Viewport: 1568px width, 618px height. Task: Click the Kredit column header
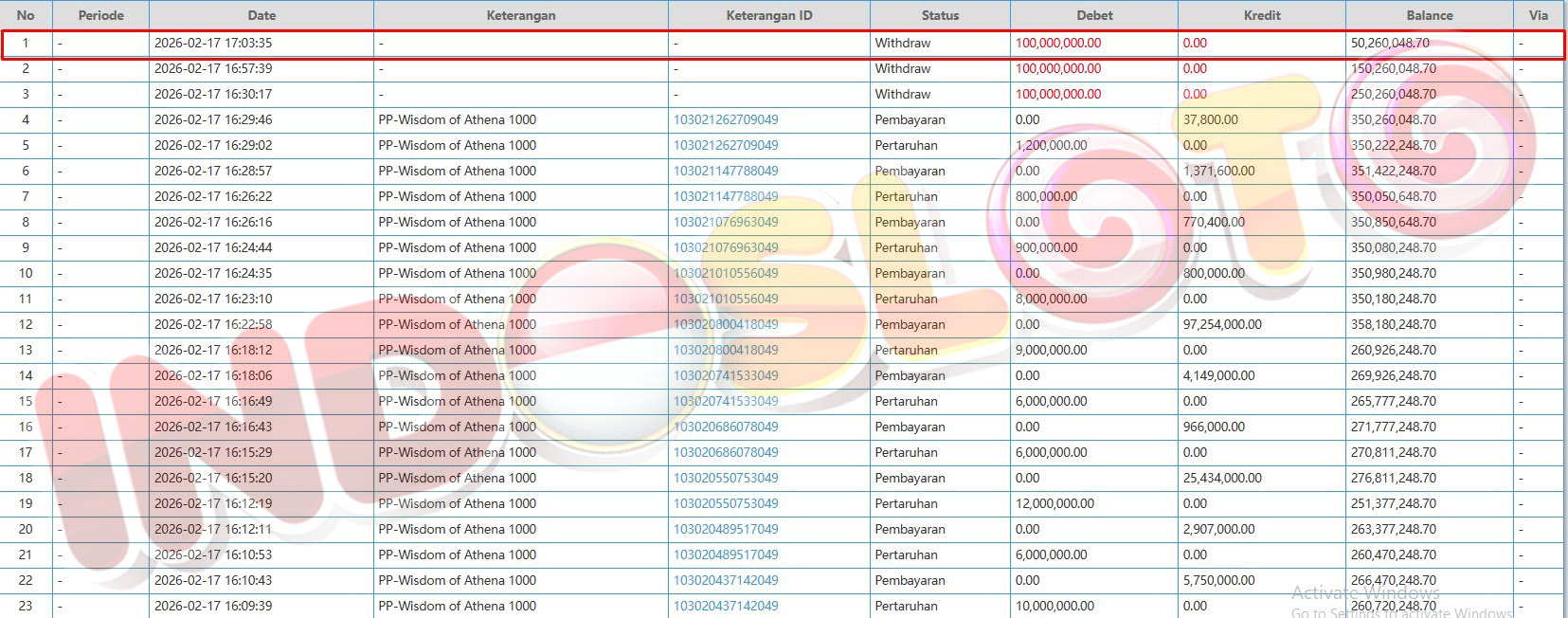pyautogui.click(x=1261, y=15)
